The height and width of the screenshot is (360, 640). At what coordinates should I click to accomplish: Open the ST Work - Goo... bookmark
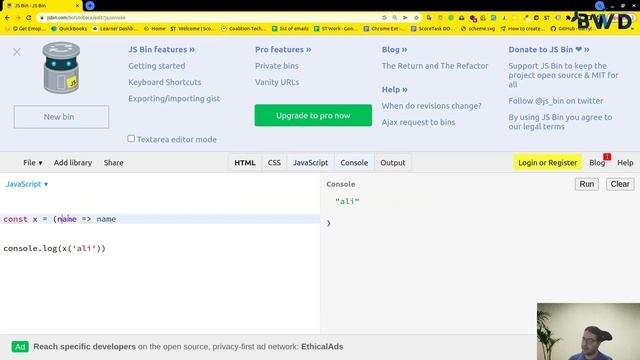click(x=336, y=29)
